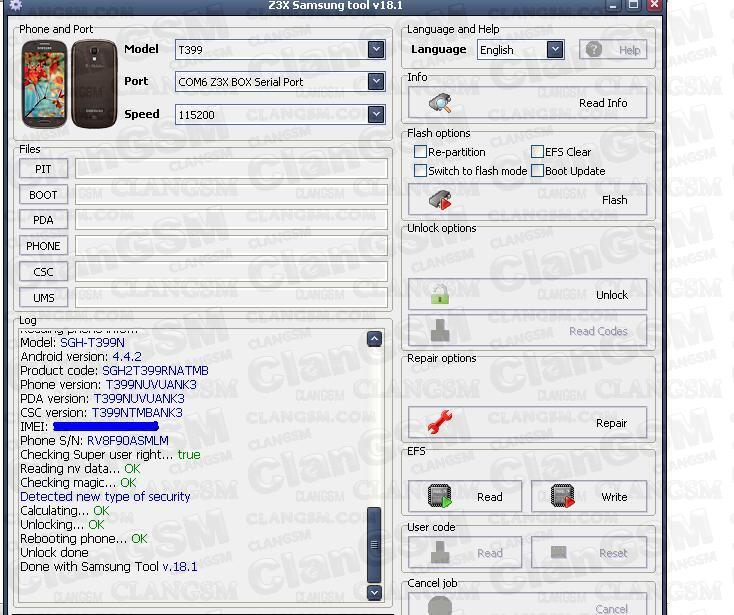Click the PDA file path field
This screenshot has width=734, height=615.
(x=231, y=220)
